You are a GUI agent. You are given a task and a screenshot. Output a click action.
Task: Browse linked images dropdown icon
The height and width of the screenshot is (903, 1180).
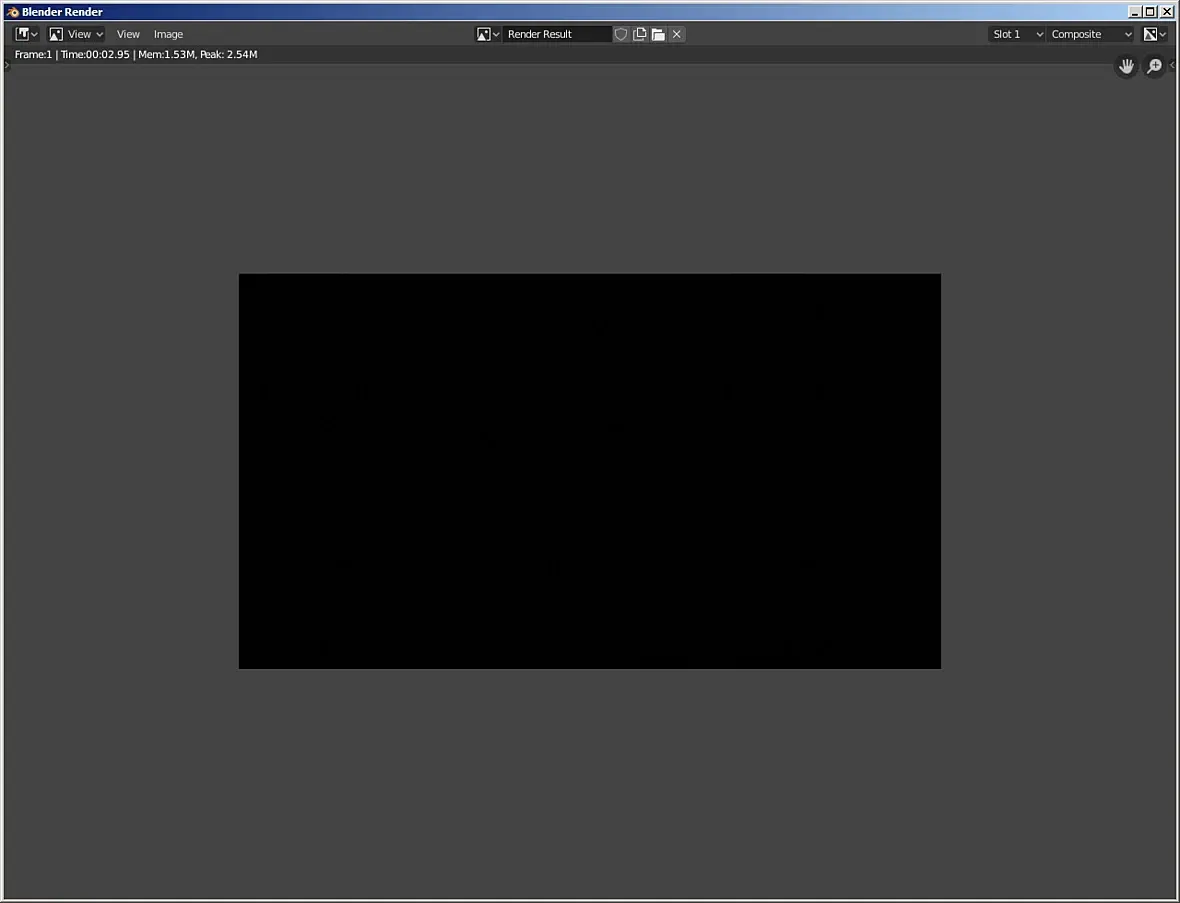pos(488,35)
